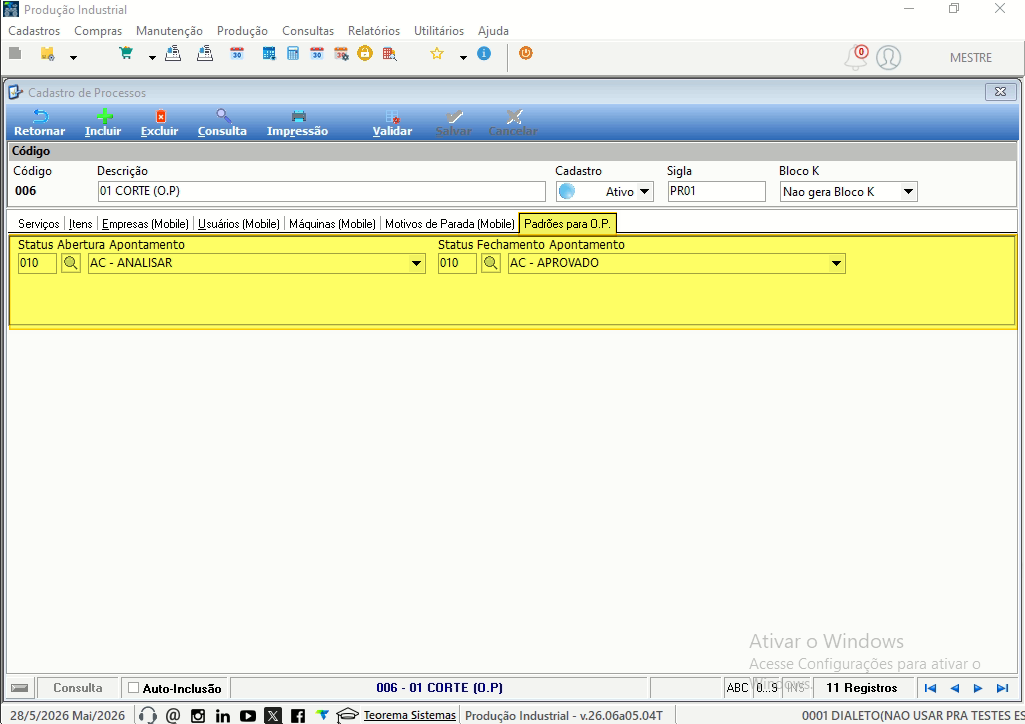The width and height of the screenshot is (1025, 724).
Task: Expand Status Fechamento Apontamento dropdown
Action: (x=835, y=263)
